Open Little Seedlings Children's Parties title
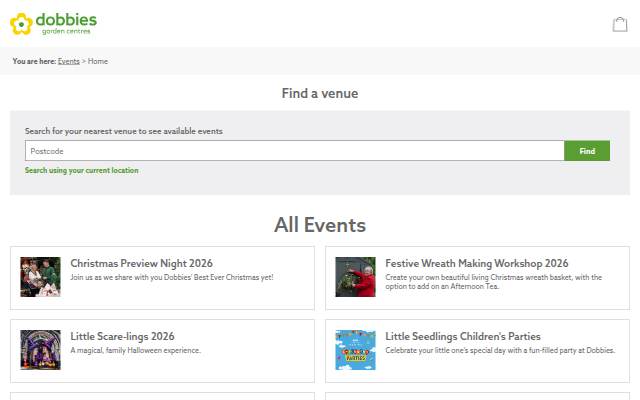The height and width of the screenshot is (400, 640). pyautogui.click(x=463, y=336)
